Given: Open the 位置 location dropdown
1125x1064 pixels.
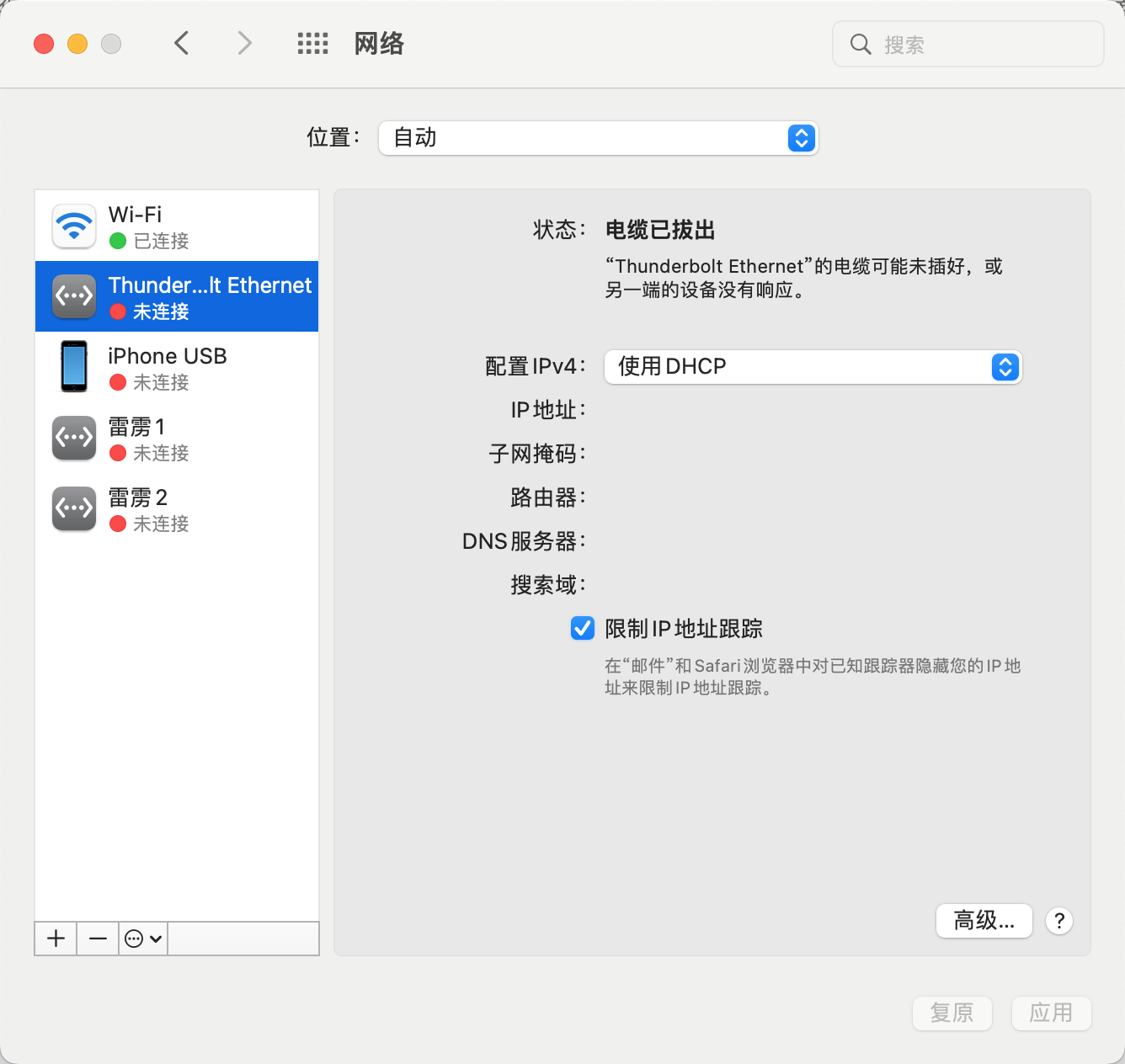Looking at the screenshot, I should pyautogui.click(x=598, y=138).
